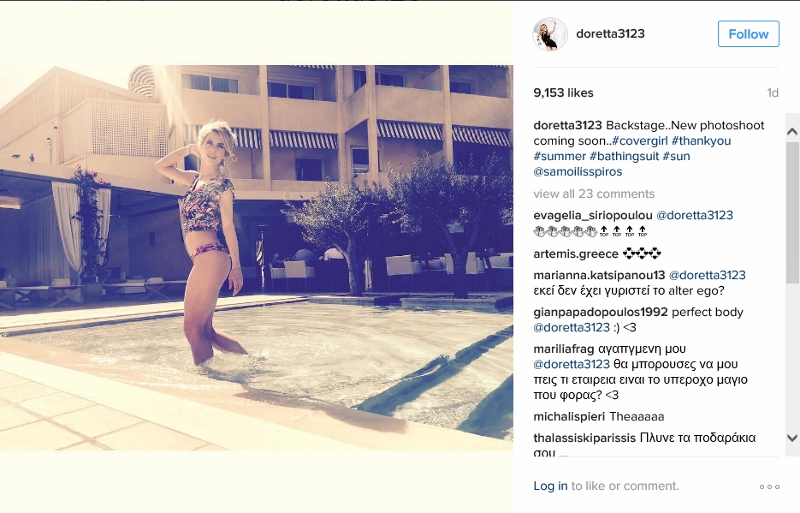Click the comments scrollbar thumb
The width and height of the screenshot is (800, 513).
792,212
